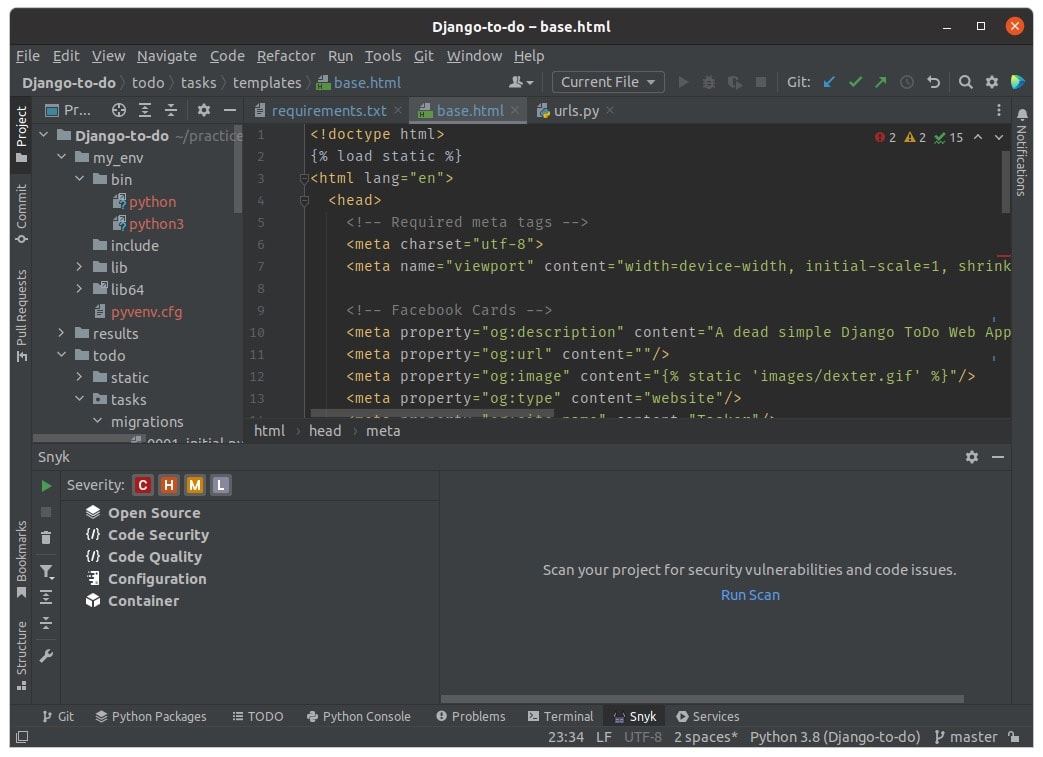
Task: Clean all Snyk results with trash icon
Action: point(46,537)
